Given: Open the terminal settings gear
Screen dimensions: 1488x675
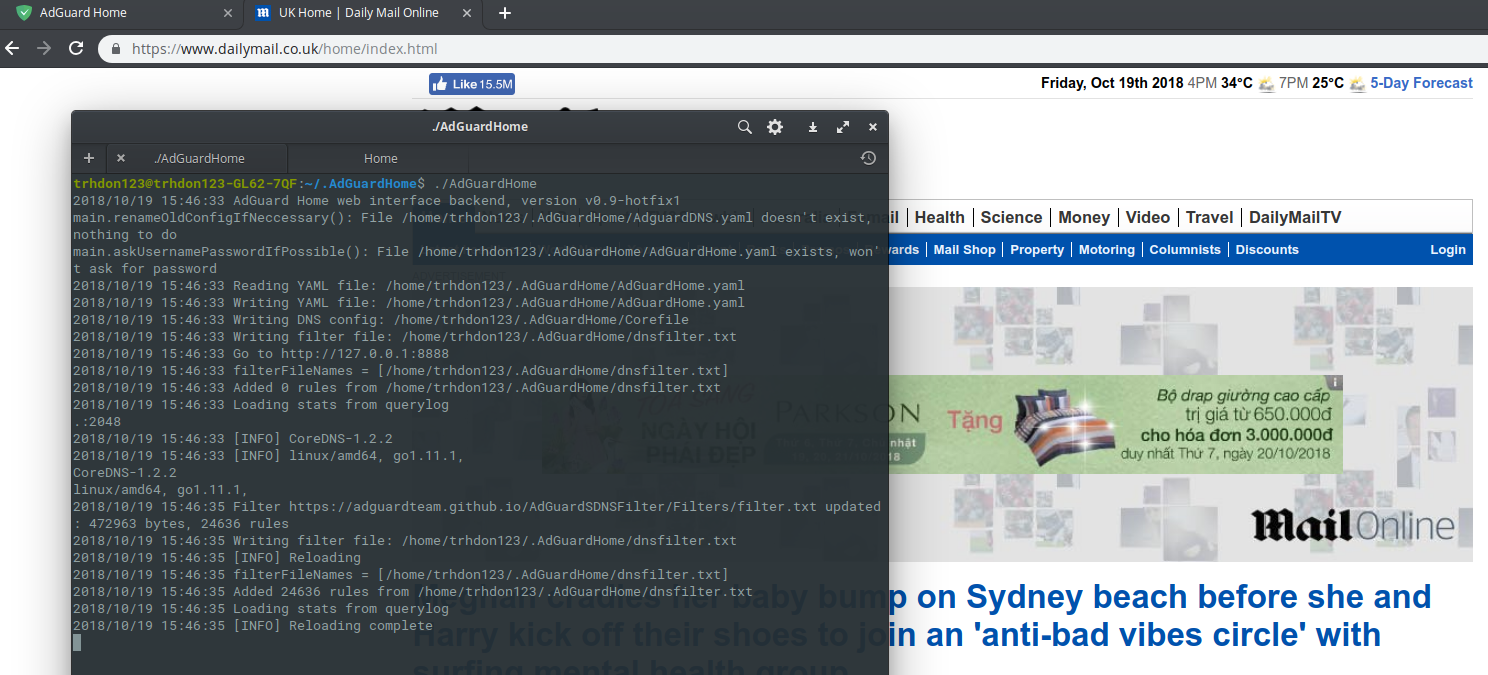Looking at the screenshot, I should 775,127.
